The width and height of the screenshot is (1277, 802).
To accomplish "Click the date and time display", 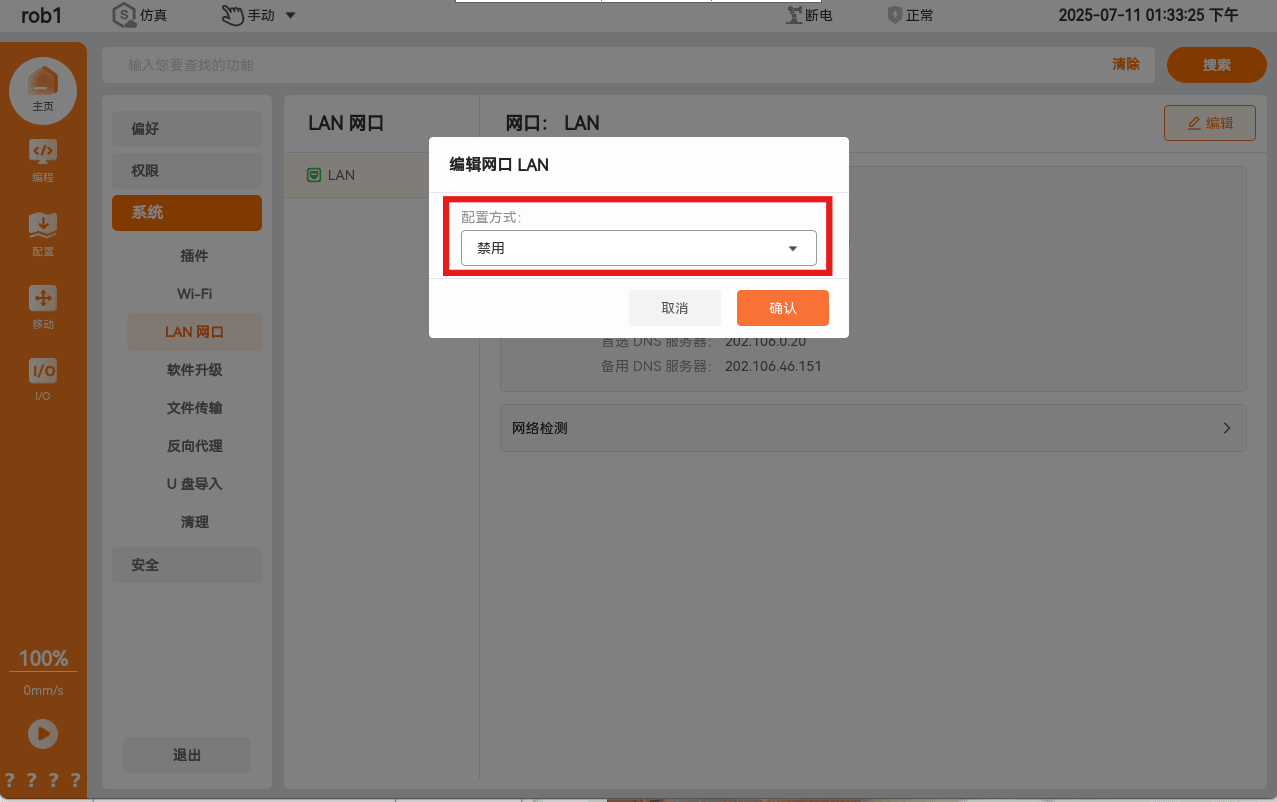I will pos(1148,15).
